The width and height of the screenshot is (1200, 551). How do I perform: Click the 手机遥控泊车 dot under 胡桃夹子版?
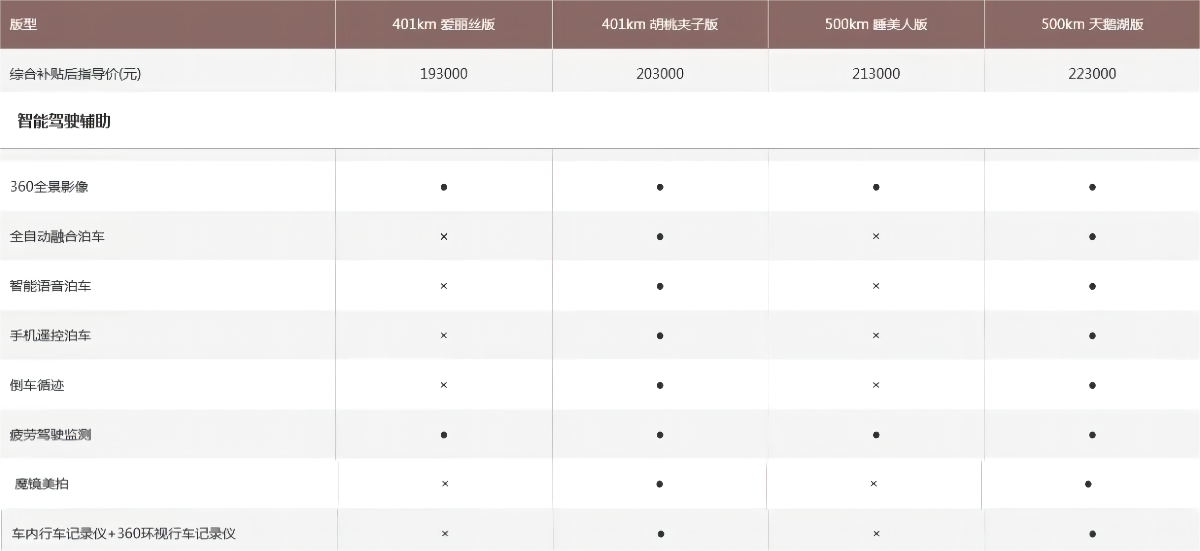click(x=660, y=336)
